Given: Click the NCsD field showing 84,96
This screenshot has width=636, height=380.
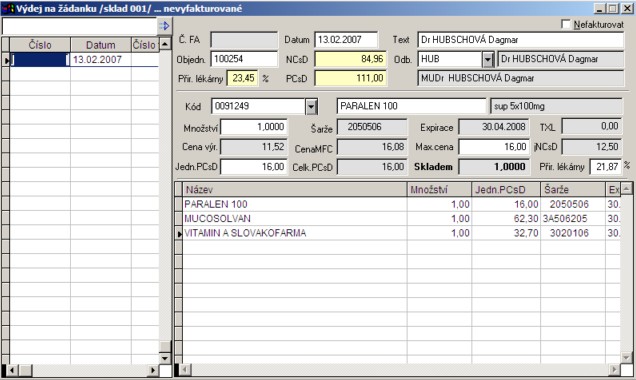Looking at the screenshot, I should 350,59.
